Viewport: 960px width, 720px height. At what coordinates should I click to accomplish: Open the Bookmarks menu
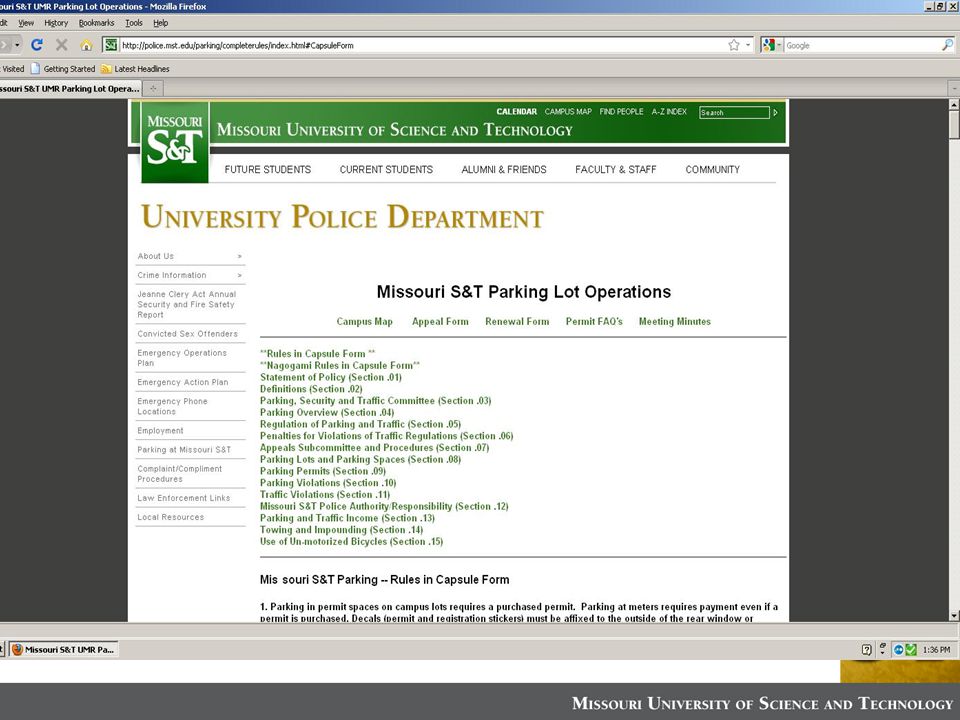click(96, 23)
